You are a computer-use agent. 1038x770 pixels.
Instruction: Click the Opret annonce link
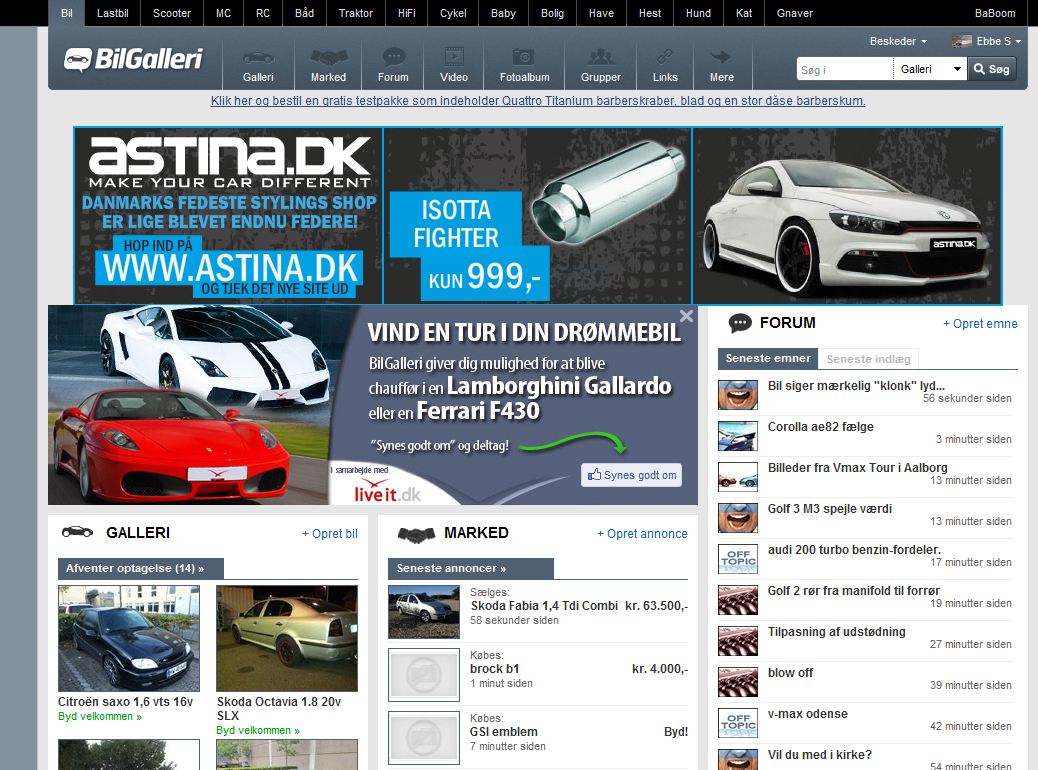click(x=642, y=534)
